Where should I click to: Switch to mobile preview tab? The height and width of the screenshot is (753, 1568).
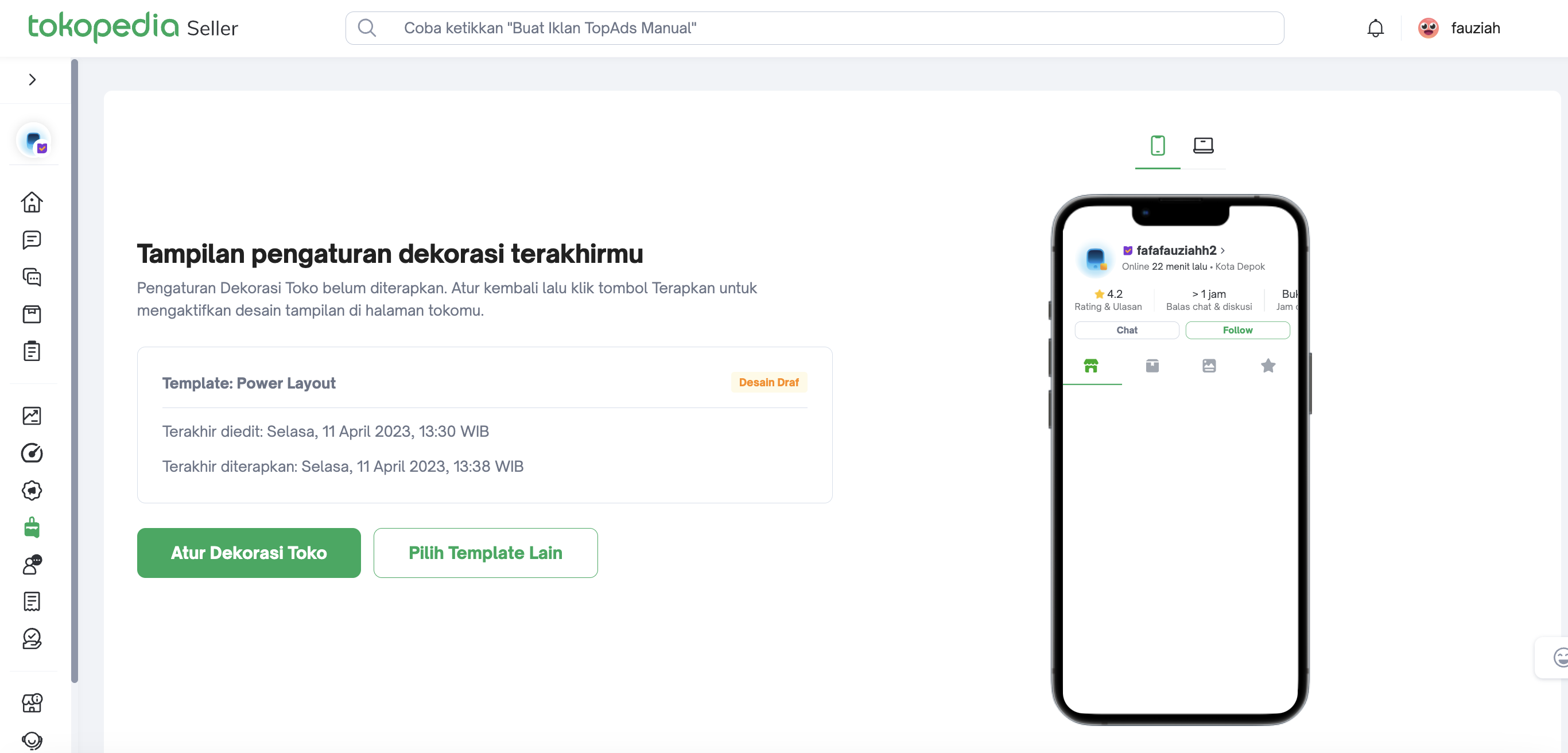pyautogui.click(x=1157, y=146)
